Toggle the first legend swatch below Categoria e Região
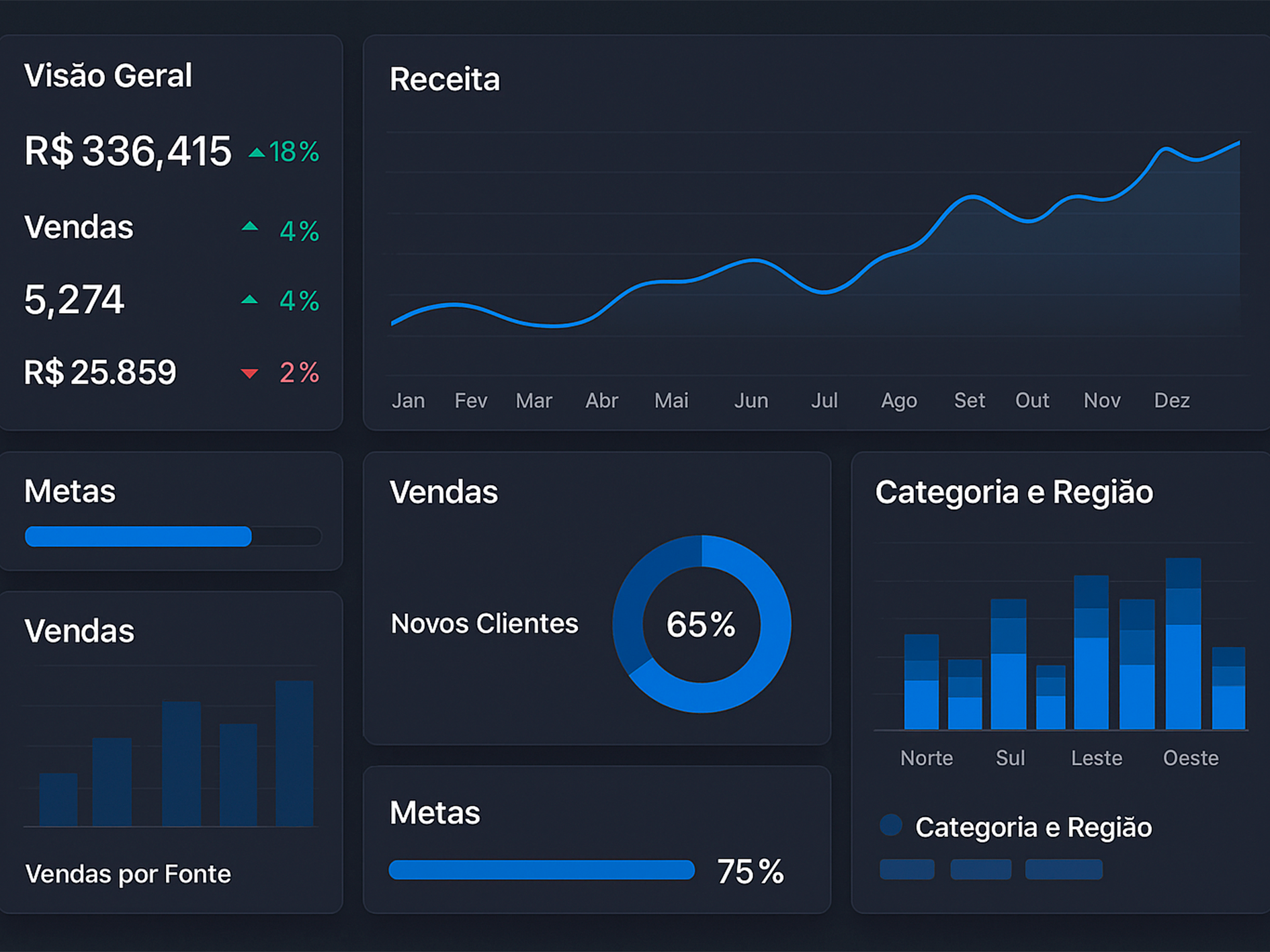This screenshot has width=1270, height=952. [906, 868]
